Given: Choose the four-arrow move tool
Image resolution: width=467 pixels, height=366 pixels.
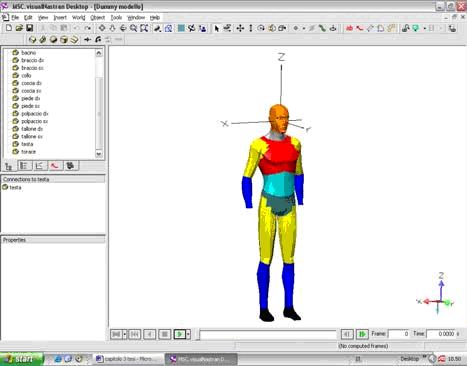Looking at the screenshot, I should click(x=240, y=29).
